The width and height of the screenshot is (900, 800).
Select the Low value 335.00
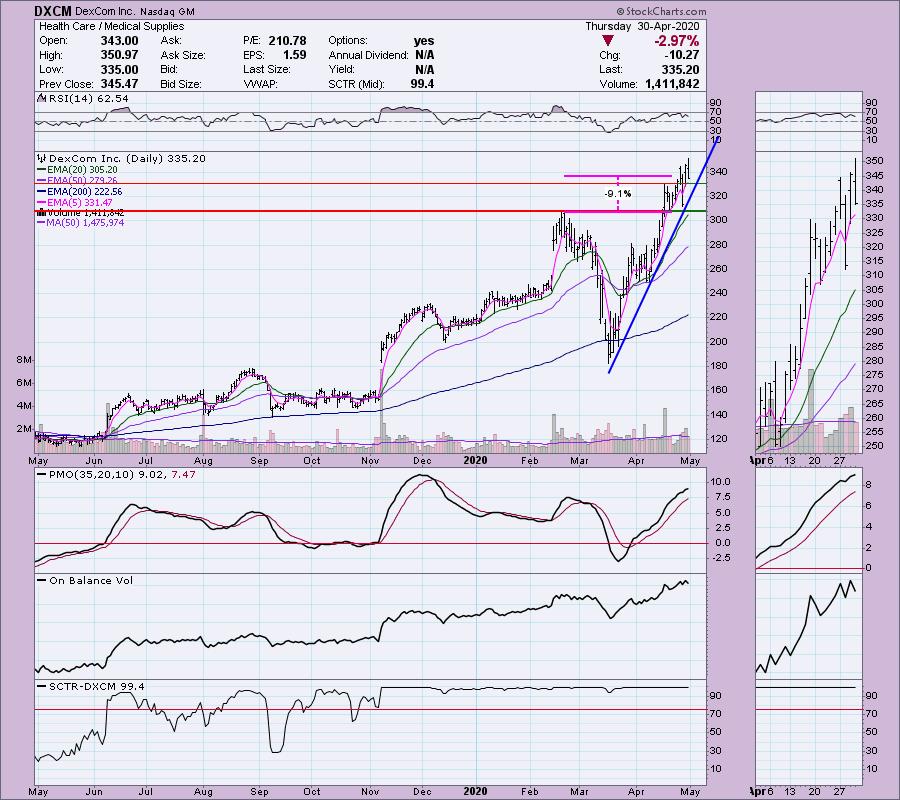tap(119, 69)
